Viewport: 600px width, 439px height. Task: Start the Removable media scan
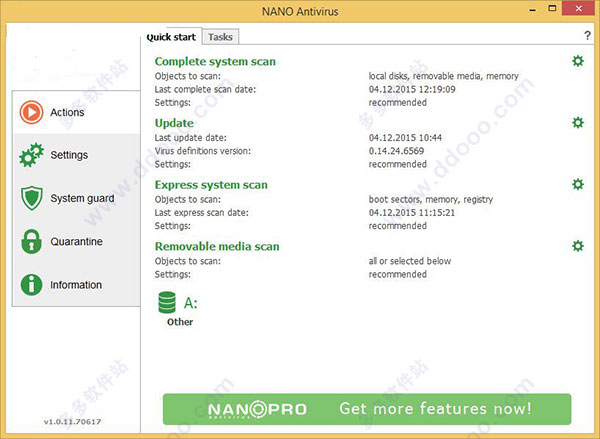217,246
